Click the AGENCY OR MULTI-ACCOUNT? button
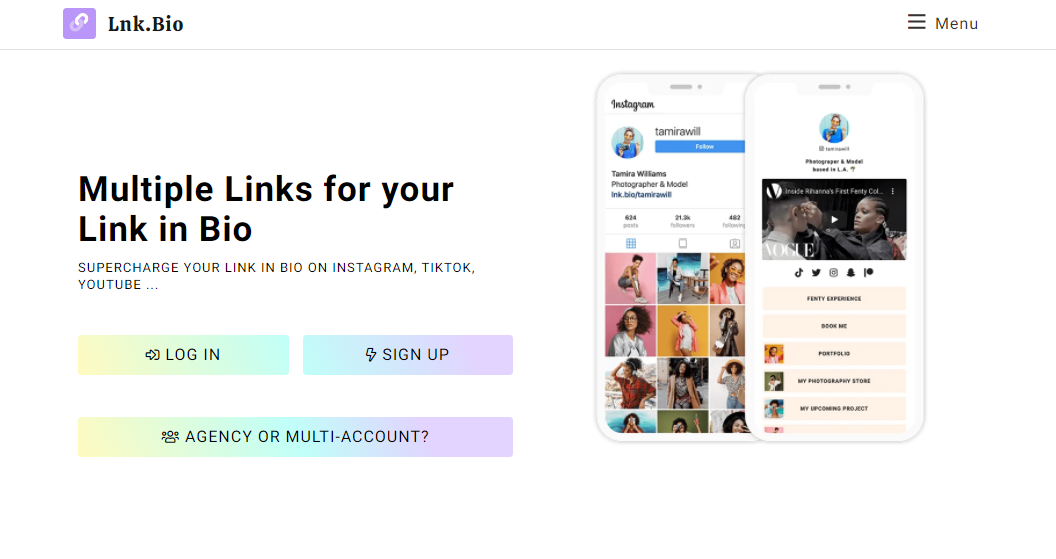This screenshot has height=559, width=1056. click(x=295, y=437)
